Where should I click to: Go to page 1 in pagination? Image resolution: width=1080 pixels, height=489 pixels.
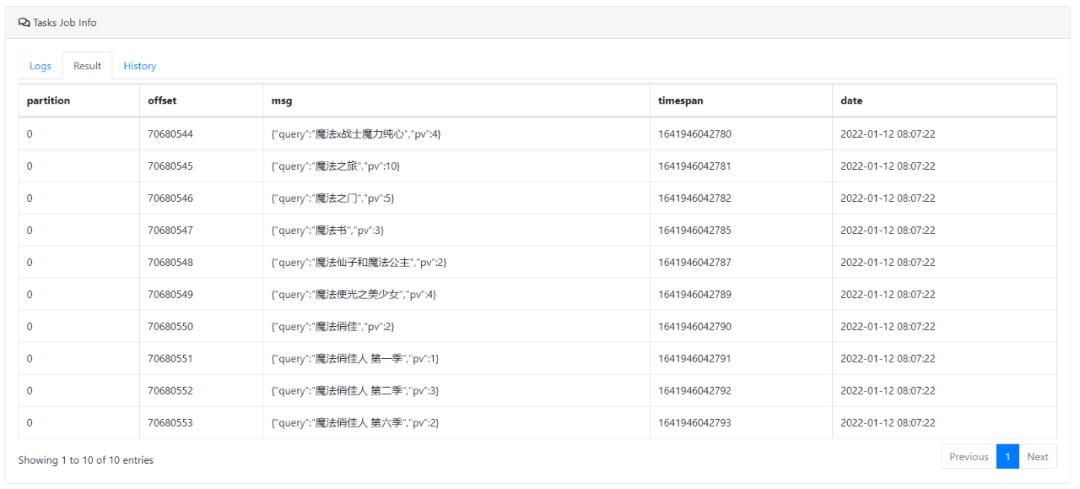(1008, 457)
